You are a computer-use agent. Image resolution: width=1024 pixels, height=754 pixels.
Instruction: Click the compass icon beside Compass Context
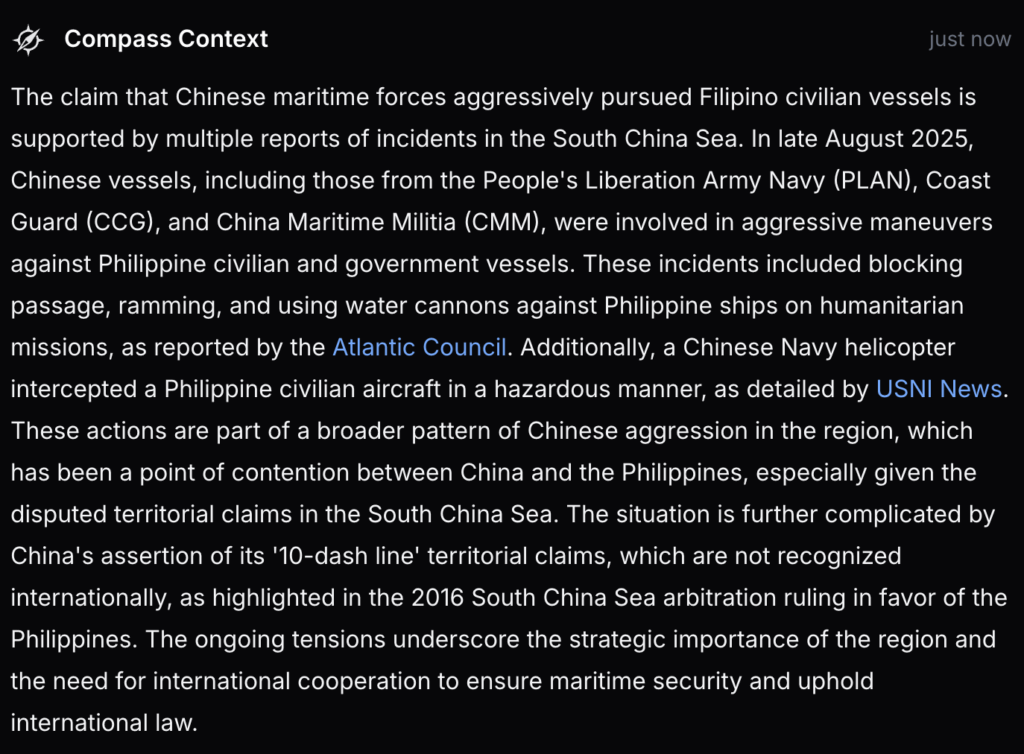click(29, 40)
